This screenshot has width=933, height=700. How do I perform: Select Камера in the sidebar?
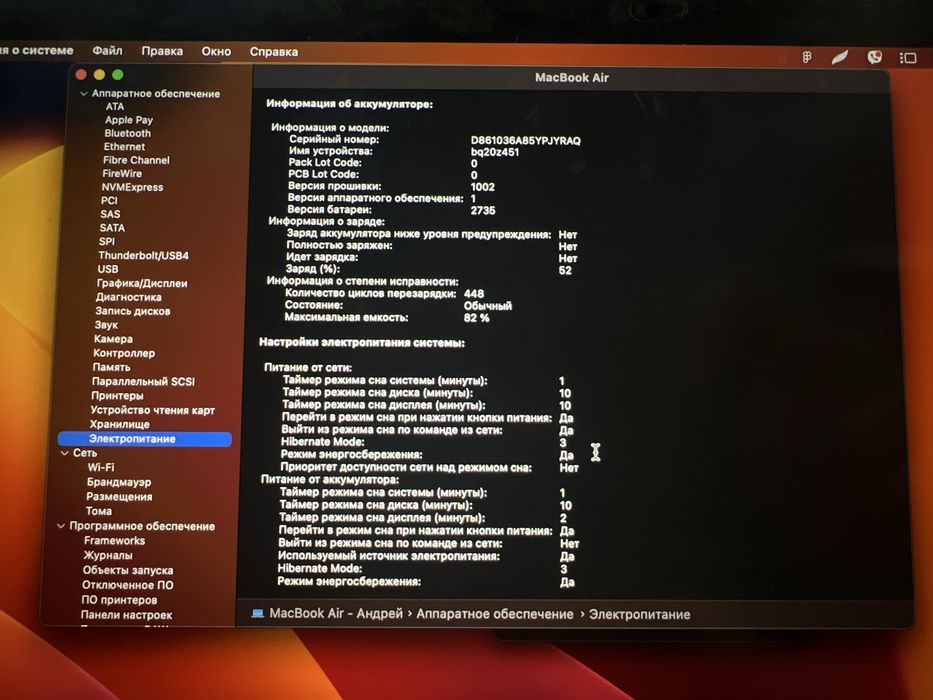pos(113,339)
